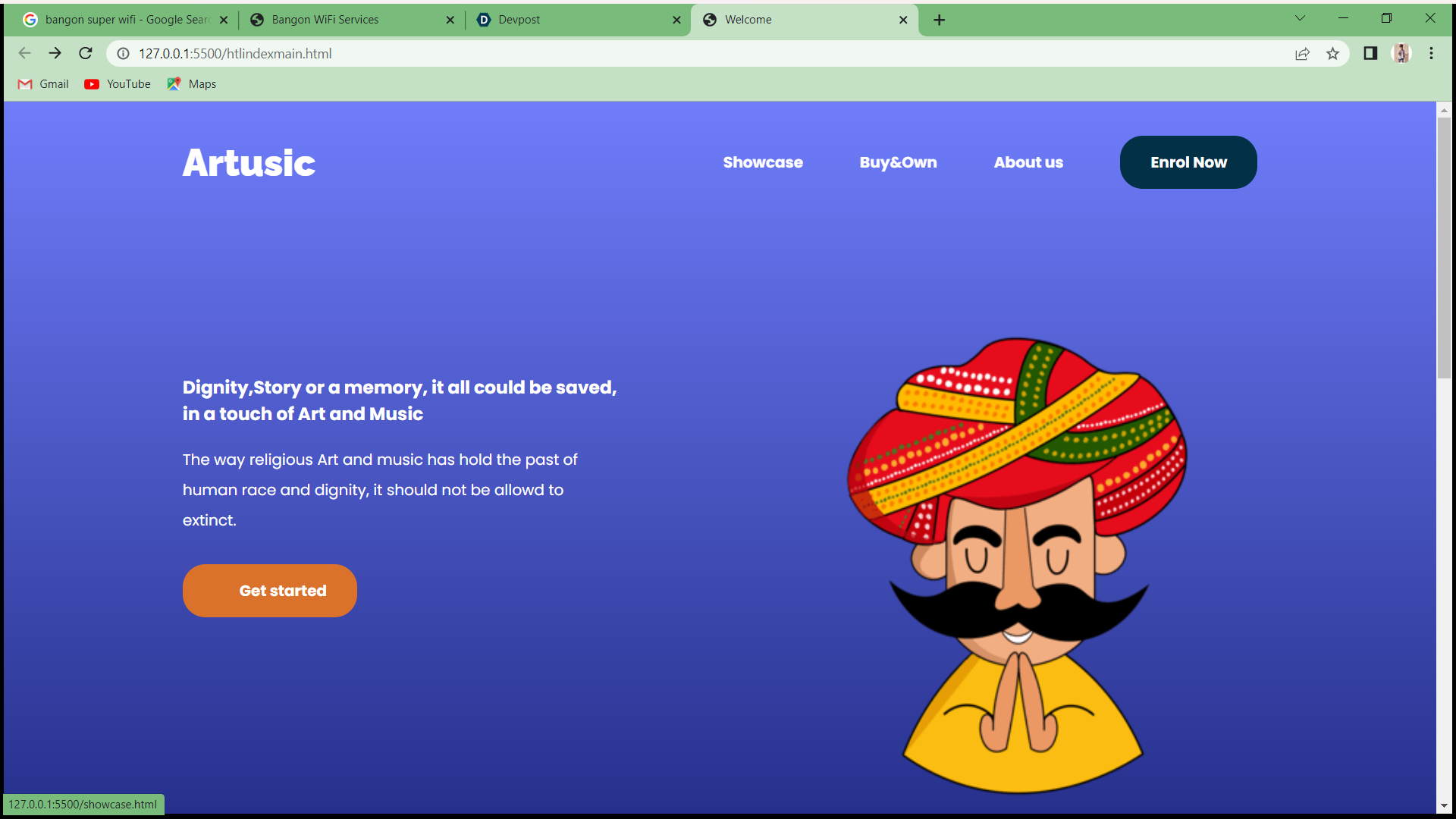This screenshot has width=1456, height=819.
Task: Close the Google Search tab
Action: 224,20
